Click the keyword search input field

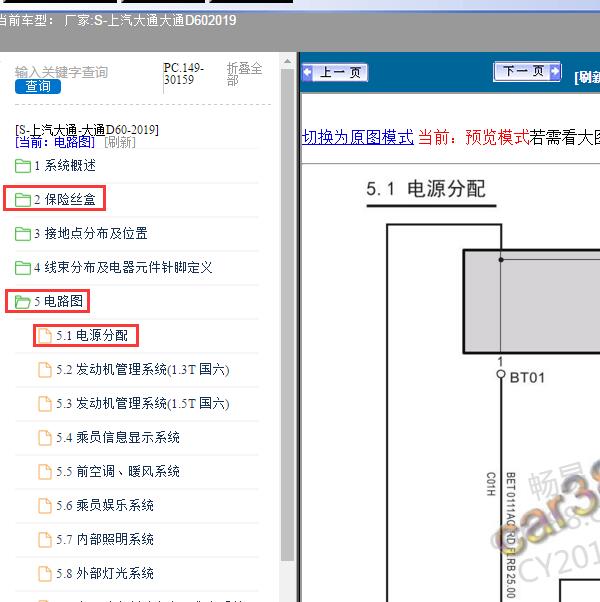[61, 72]
